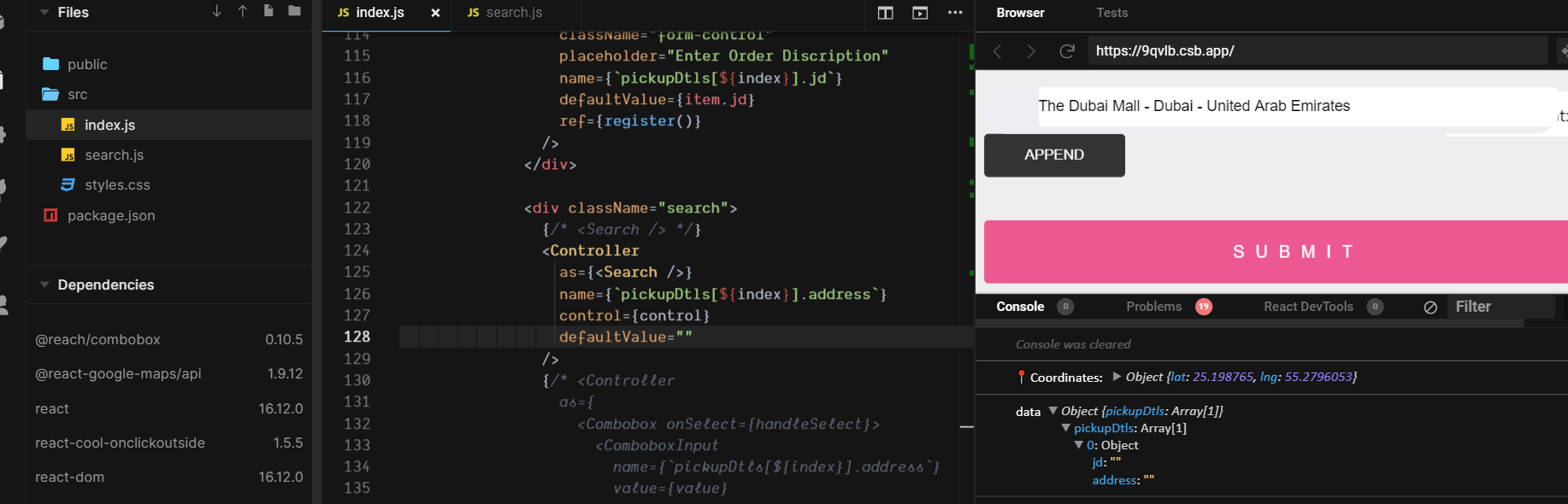Click the placeholder text on line 115
The image size is (1568, 504).
pyautogui.click(x=723, y=56)
